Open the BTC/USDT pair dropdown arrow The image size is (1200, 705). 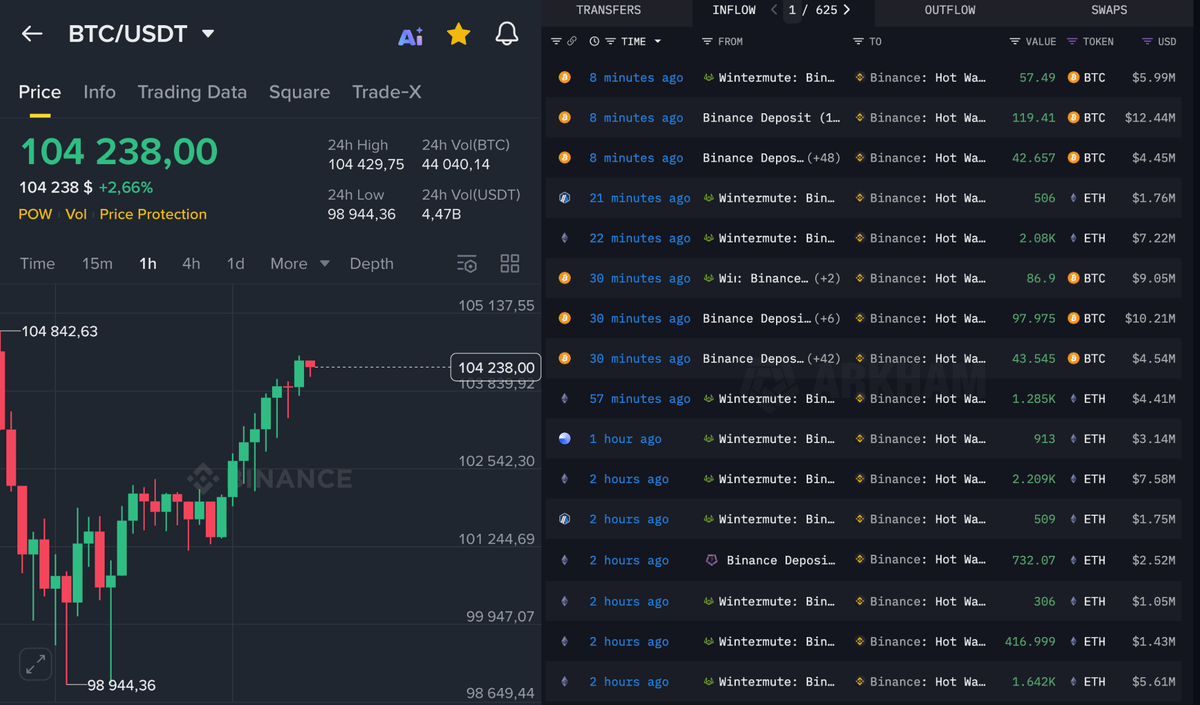pos(208,33)
